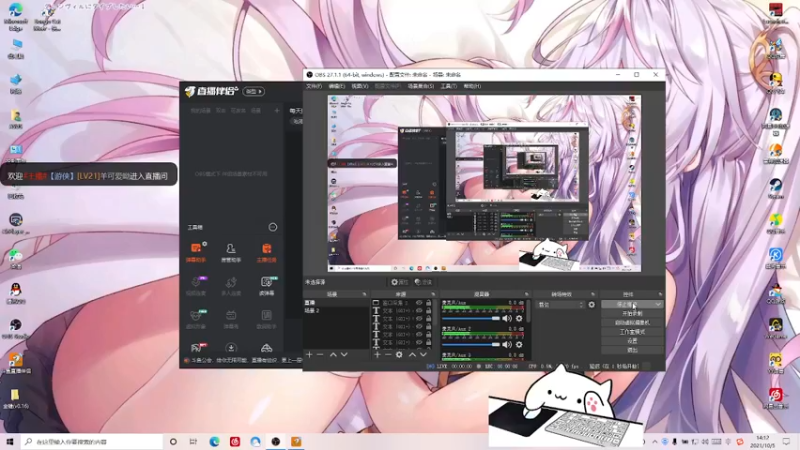Mute the 麦克风/Aux channel speaker icon
The width and height of the screenshot is (800, 450).
507,318
